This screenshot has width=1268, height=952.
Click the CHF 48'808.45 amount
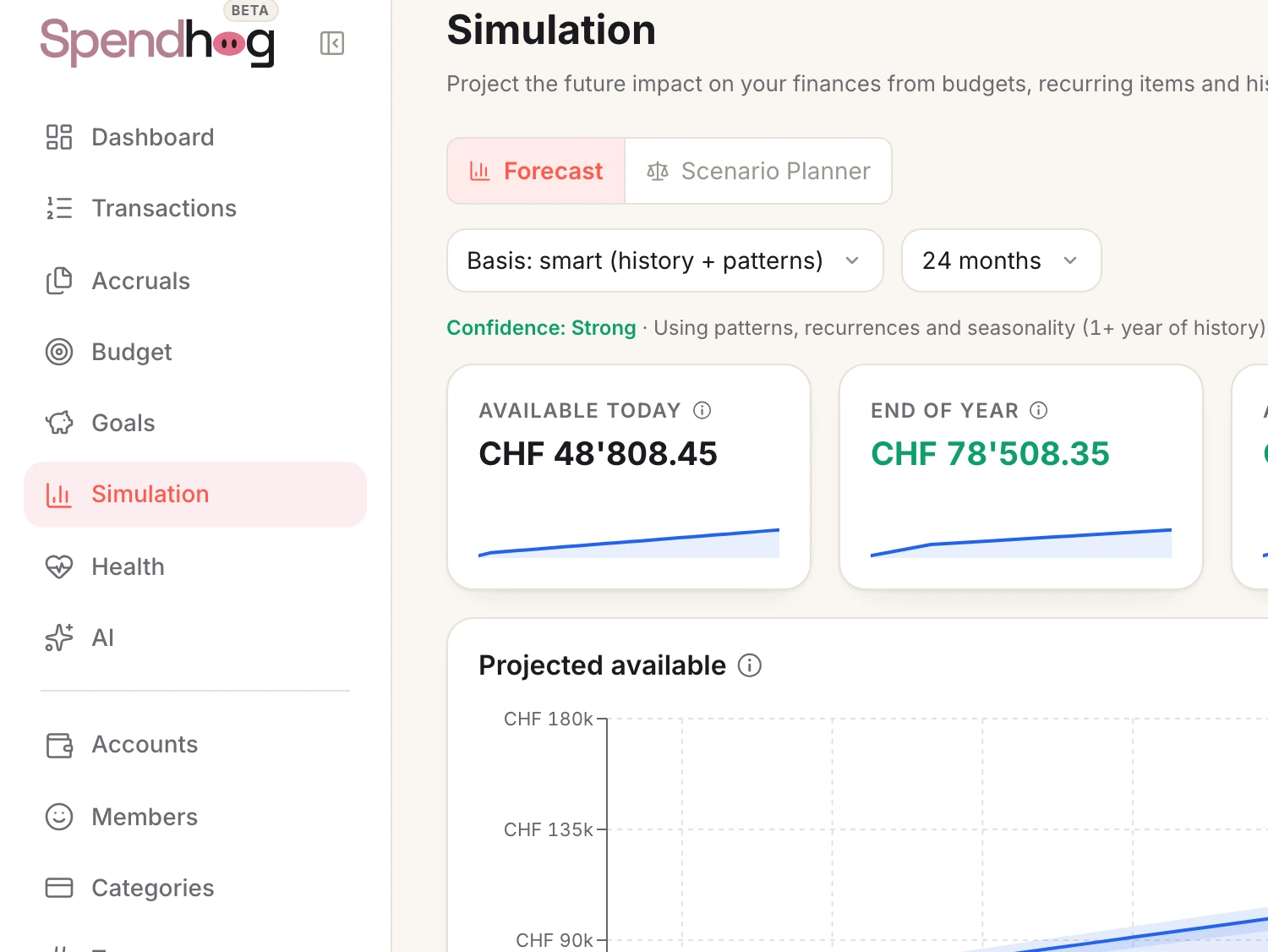[598, 454]
